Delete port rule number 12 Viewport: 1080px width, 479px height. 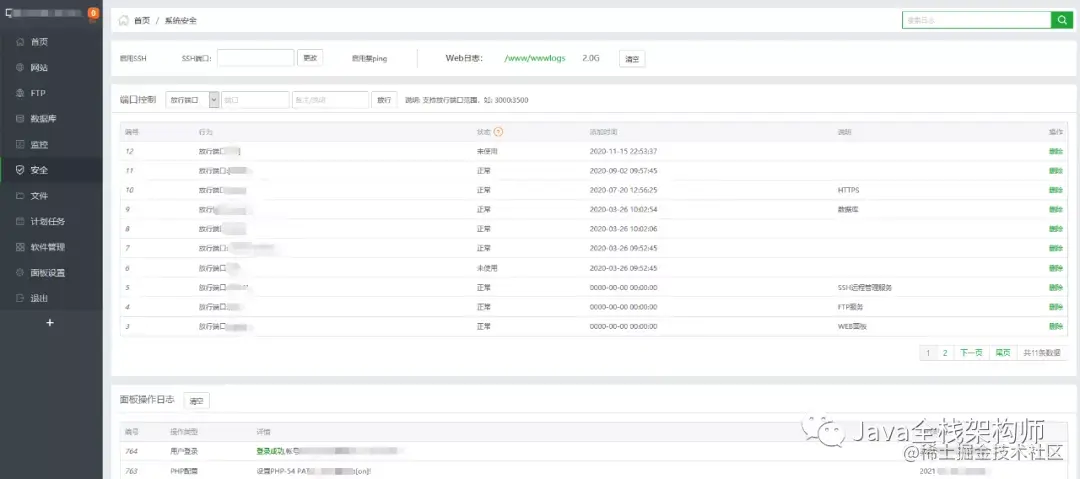pos(1055,151)
